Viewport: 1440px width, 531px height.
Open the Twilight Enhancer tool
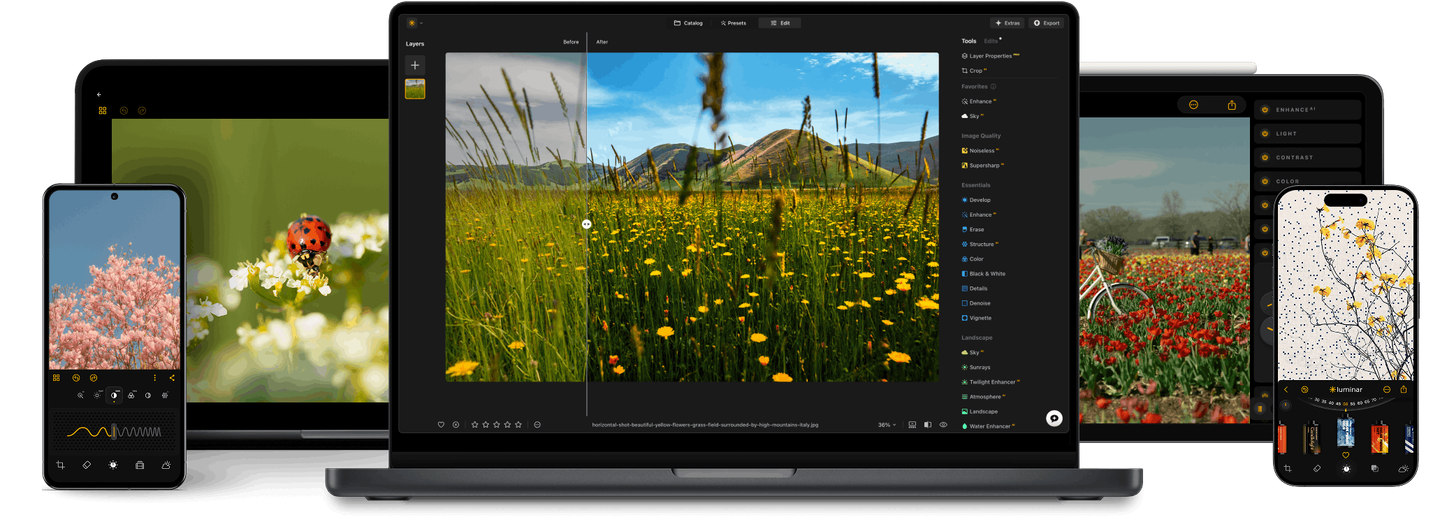tap(992, 382)
